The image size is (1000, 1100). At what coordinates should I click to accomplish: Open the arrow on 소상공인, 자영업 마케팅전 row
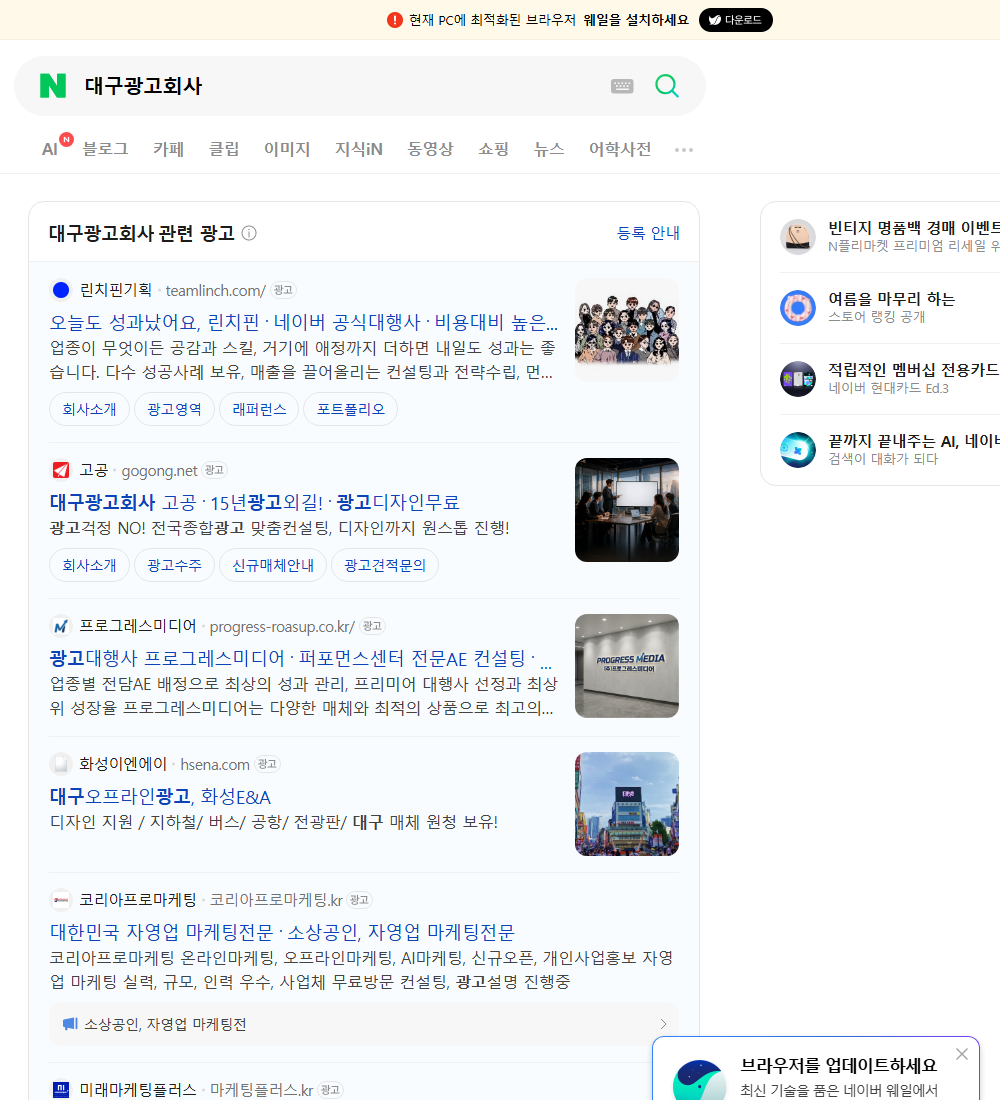tap(663, 1024)
